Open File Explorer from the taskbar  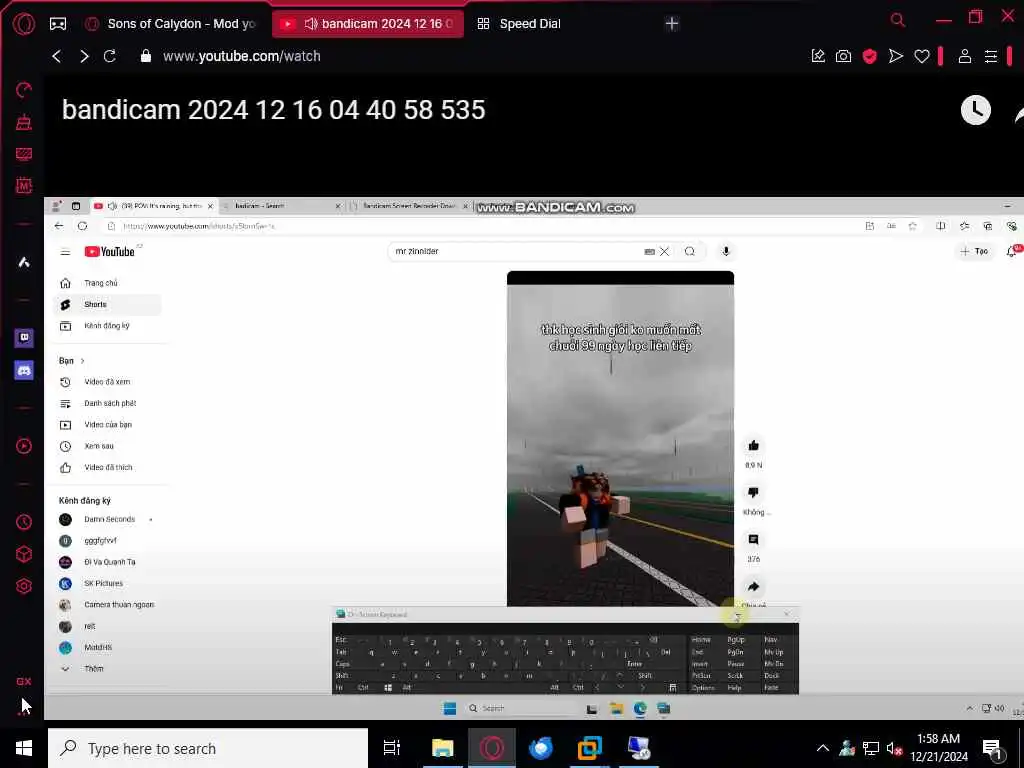[442, 748]
